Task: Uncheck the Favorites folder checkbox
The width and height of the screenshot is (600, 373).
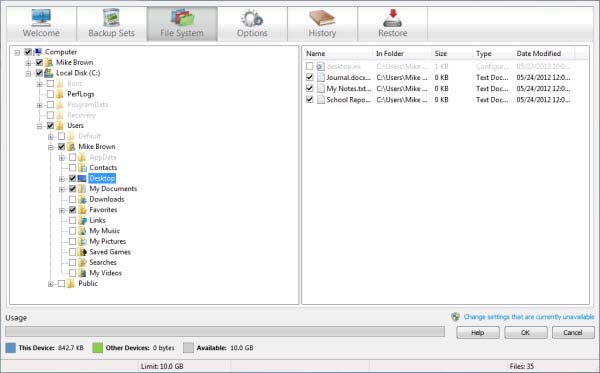Action: tap(72, 210)
